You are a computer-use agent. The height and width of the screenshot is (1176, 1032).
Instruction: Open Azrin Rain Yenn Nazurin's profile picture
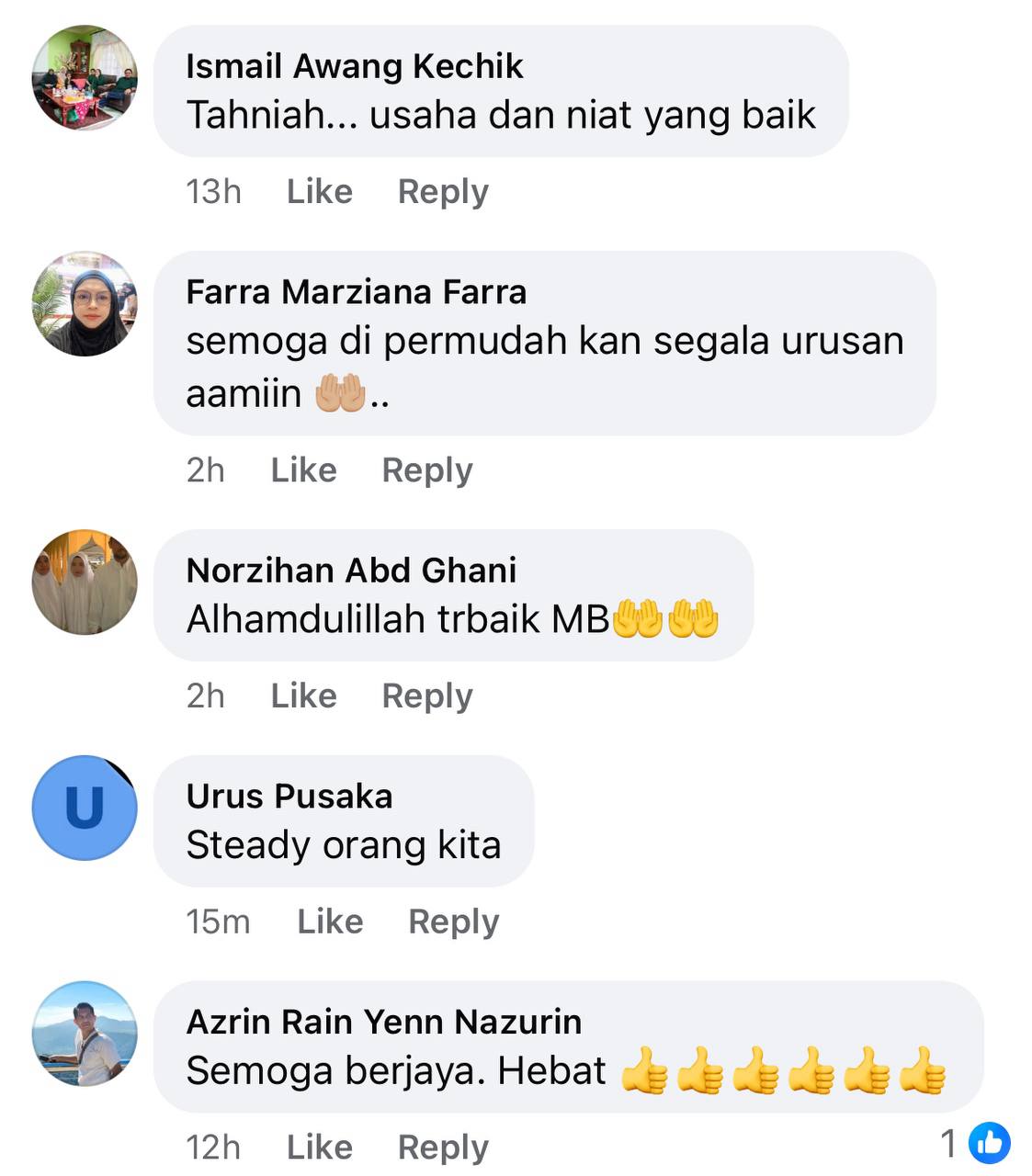[85, 1034]
